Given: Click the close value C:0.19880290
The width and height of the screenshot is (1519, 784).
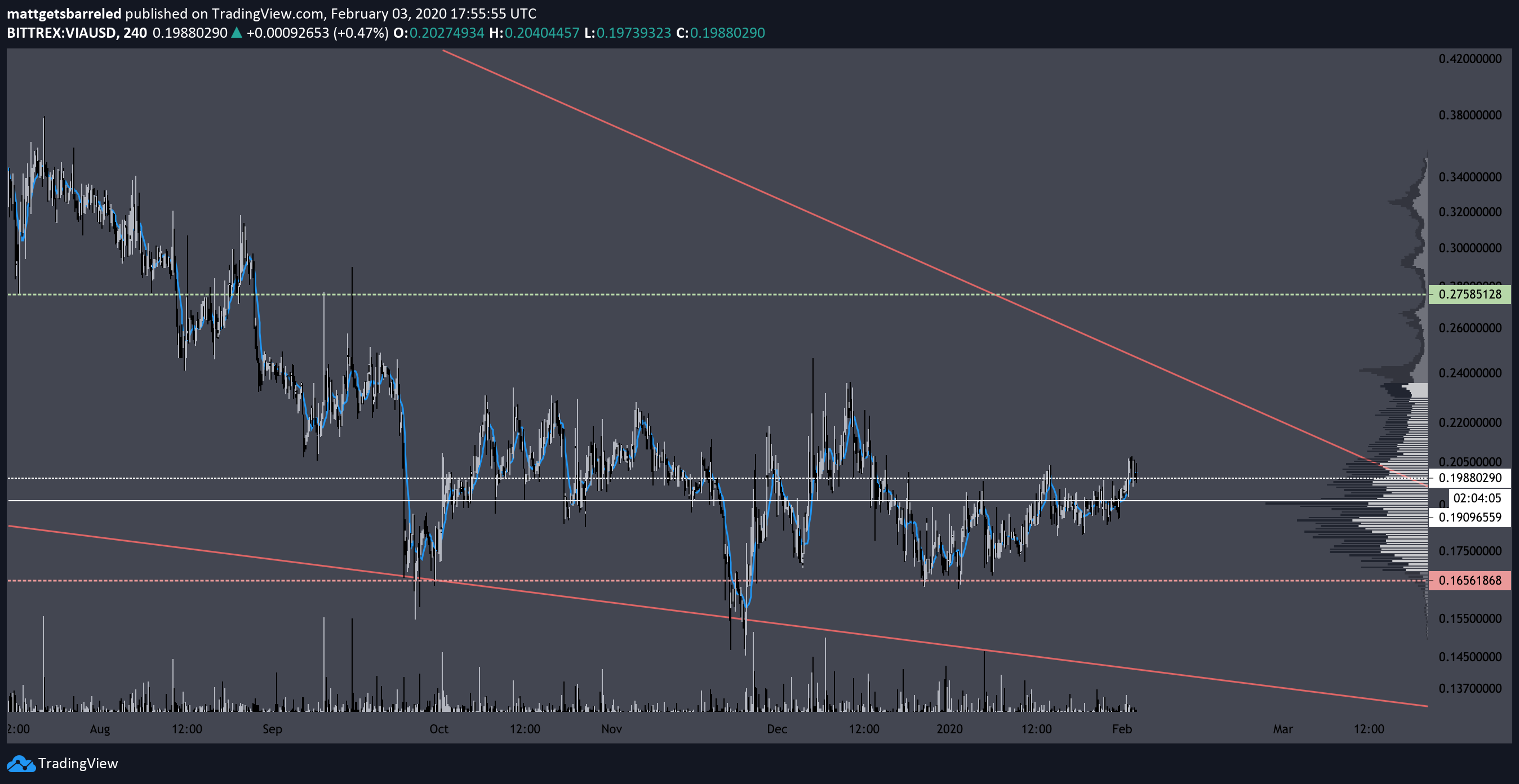Looking at the screenshot, I should pos(721,33).
